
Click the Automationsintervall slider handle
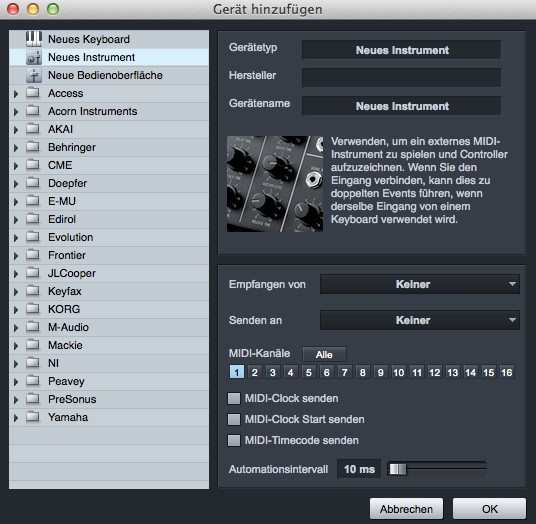tap(398, 469)
